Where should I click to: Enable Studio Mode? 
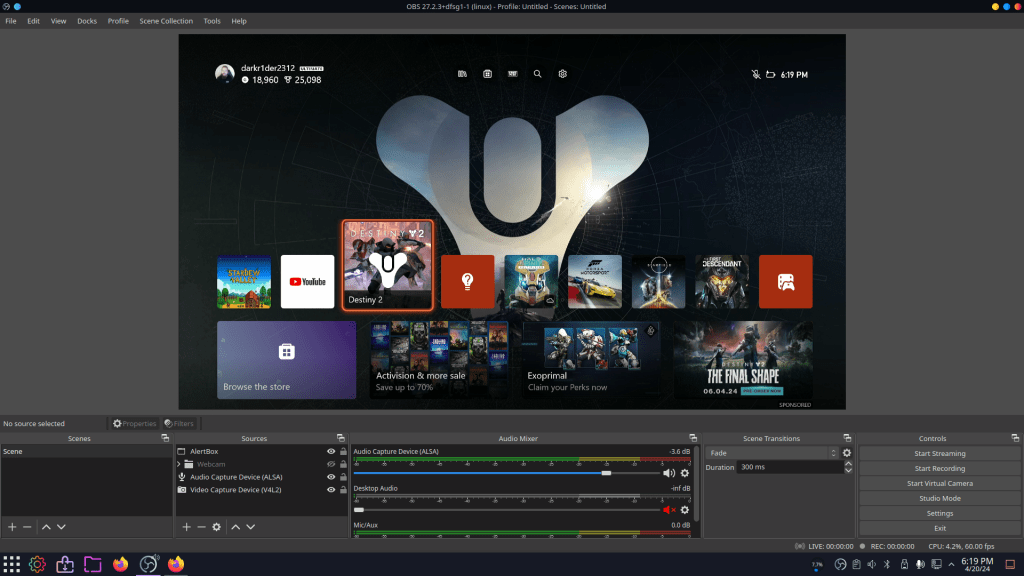pyautogui.click(x=939, y=498)
